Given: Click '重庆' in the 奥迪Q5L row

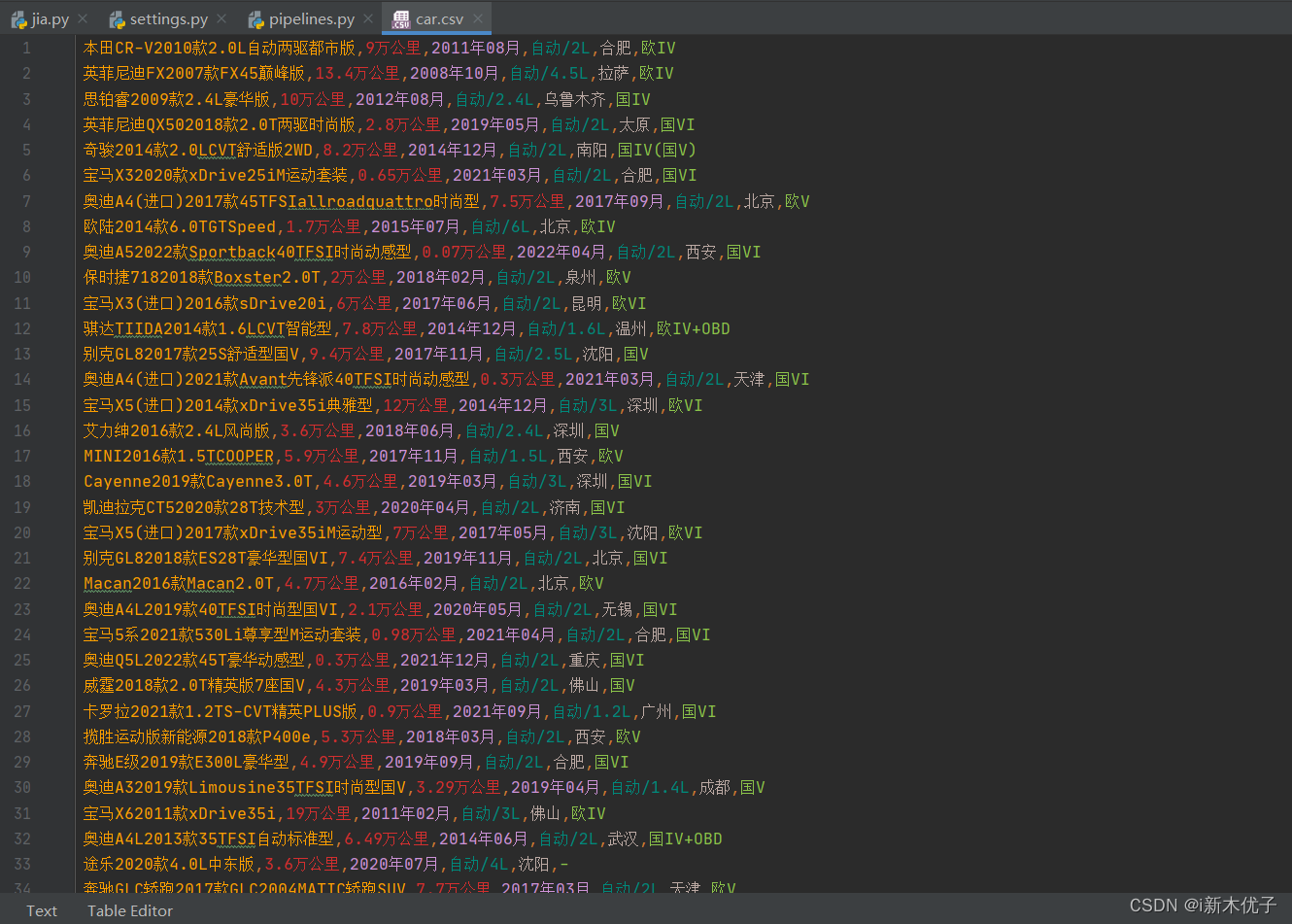Looking at the screenshot, I should click(x=584, y=660).
